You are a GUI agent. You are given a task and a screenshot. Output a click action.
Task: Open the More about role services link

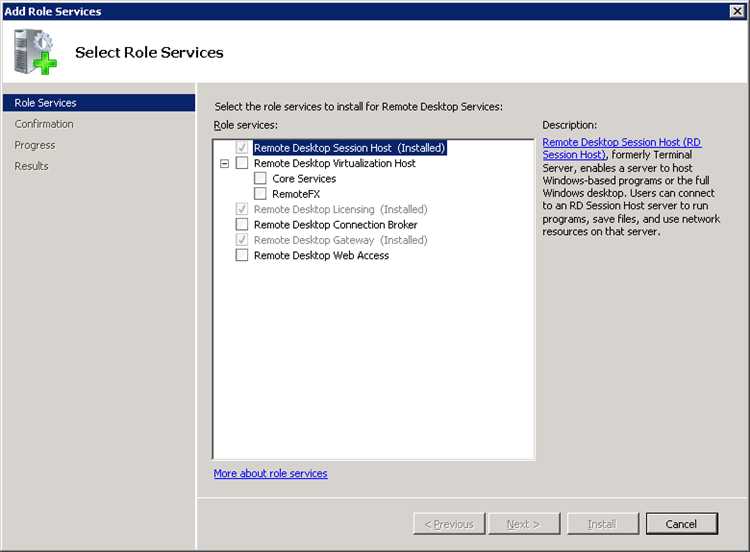[270, 473]
